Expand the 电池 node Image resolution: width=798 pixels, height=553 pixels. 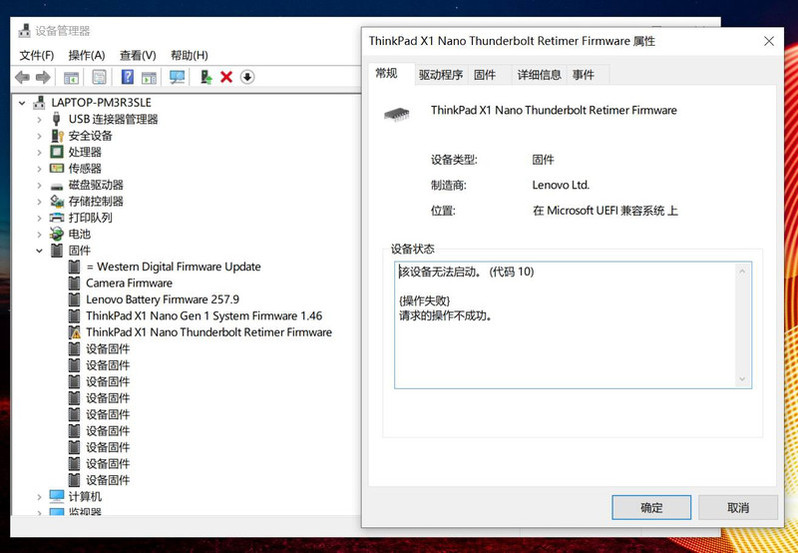tap(39, 235)
